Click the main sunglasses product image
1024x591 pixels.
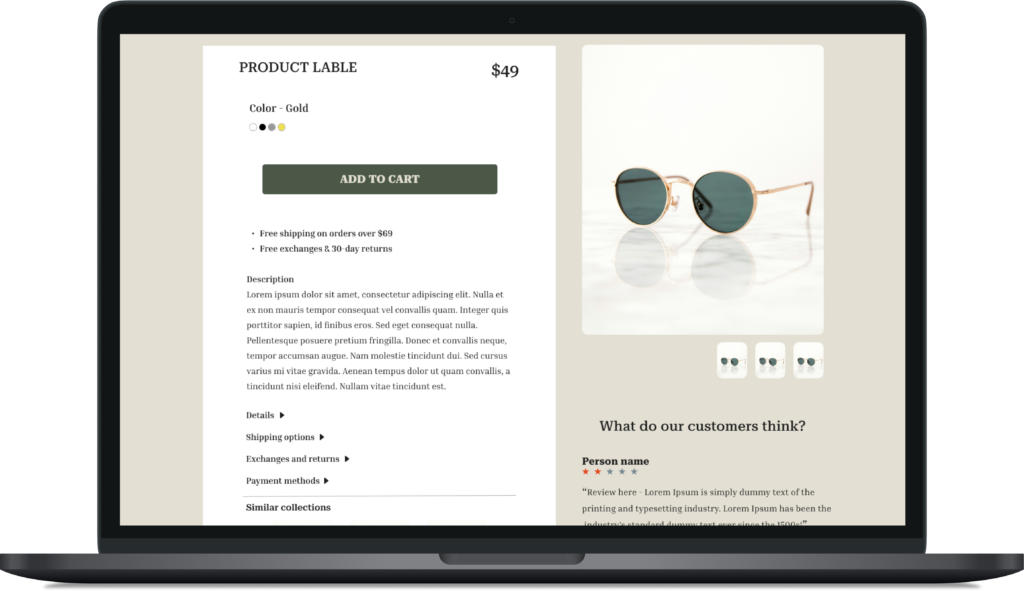[703, 190]
